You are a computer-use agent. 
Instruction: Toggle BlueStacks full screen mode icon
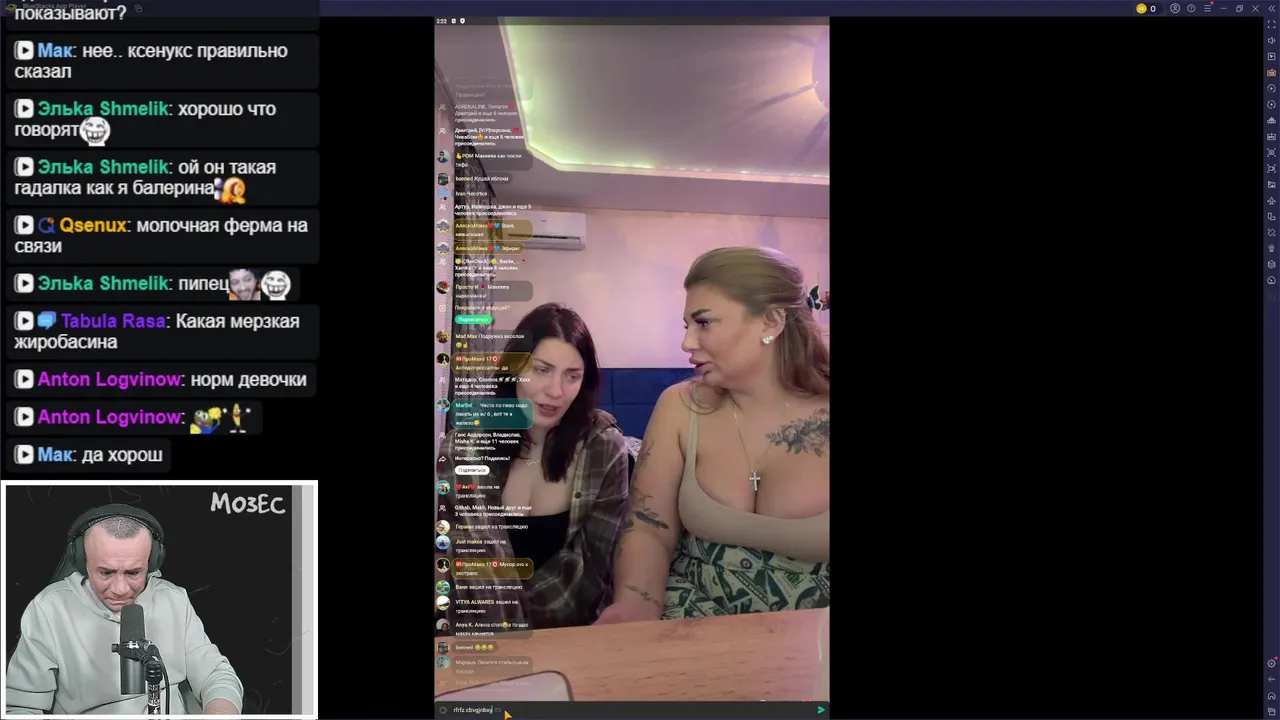point(1272,25)
